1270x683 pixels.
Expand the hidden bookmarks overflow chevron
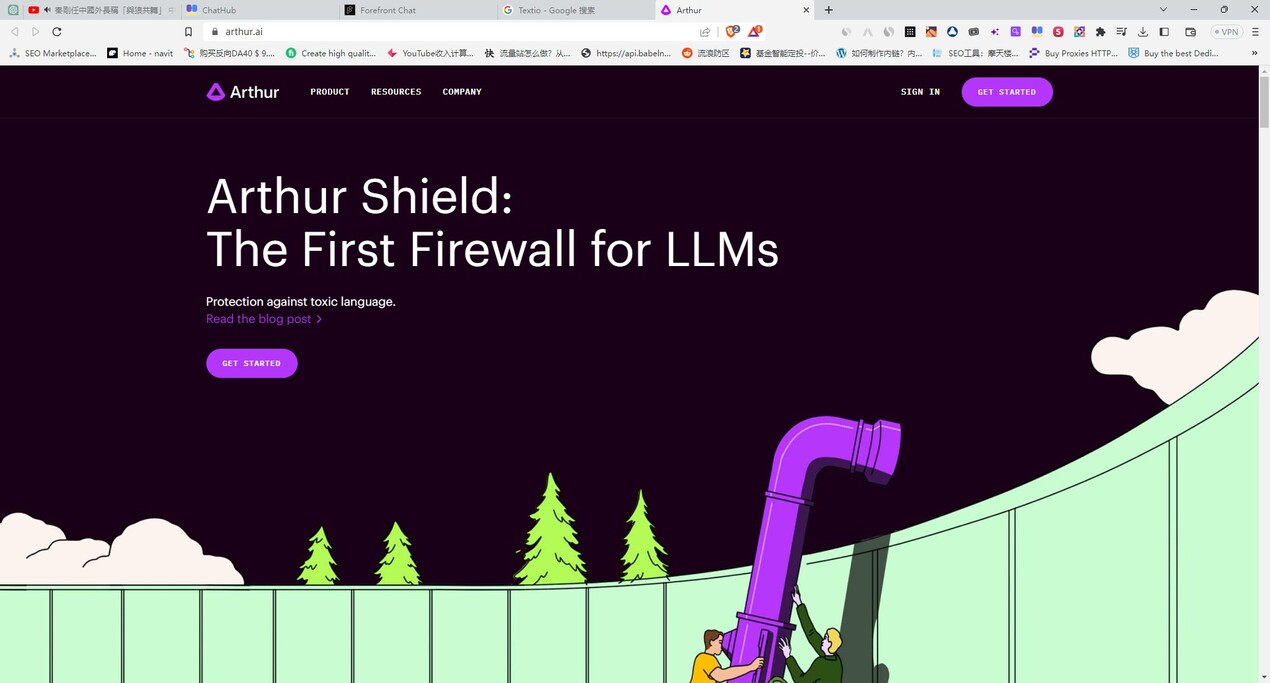coord(1254,53)
